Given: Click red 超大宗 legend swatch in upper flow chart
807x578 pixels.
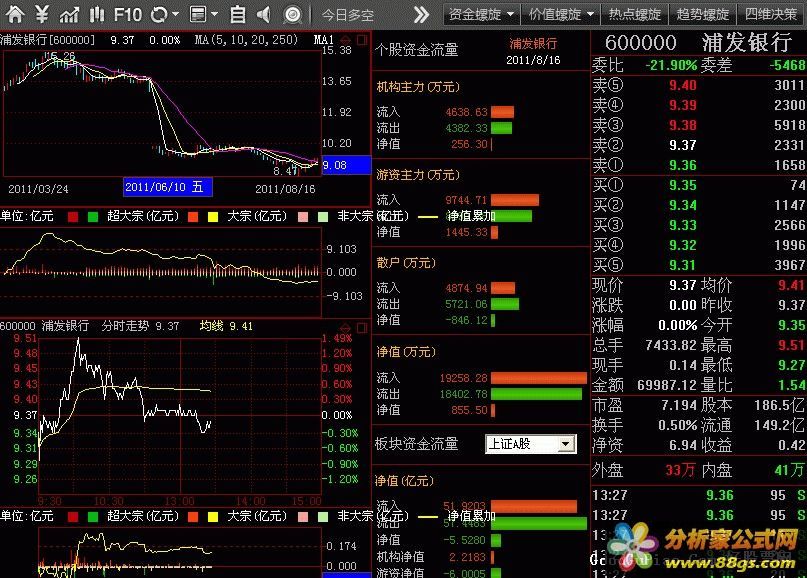Looking at the screenshot, I should point(73,217).
